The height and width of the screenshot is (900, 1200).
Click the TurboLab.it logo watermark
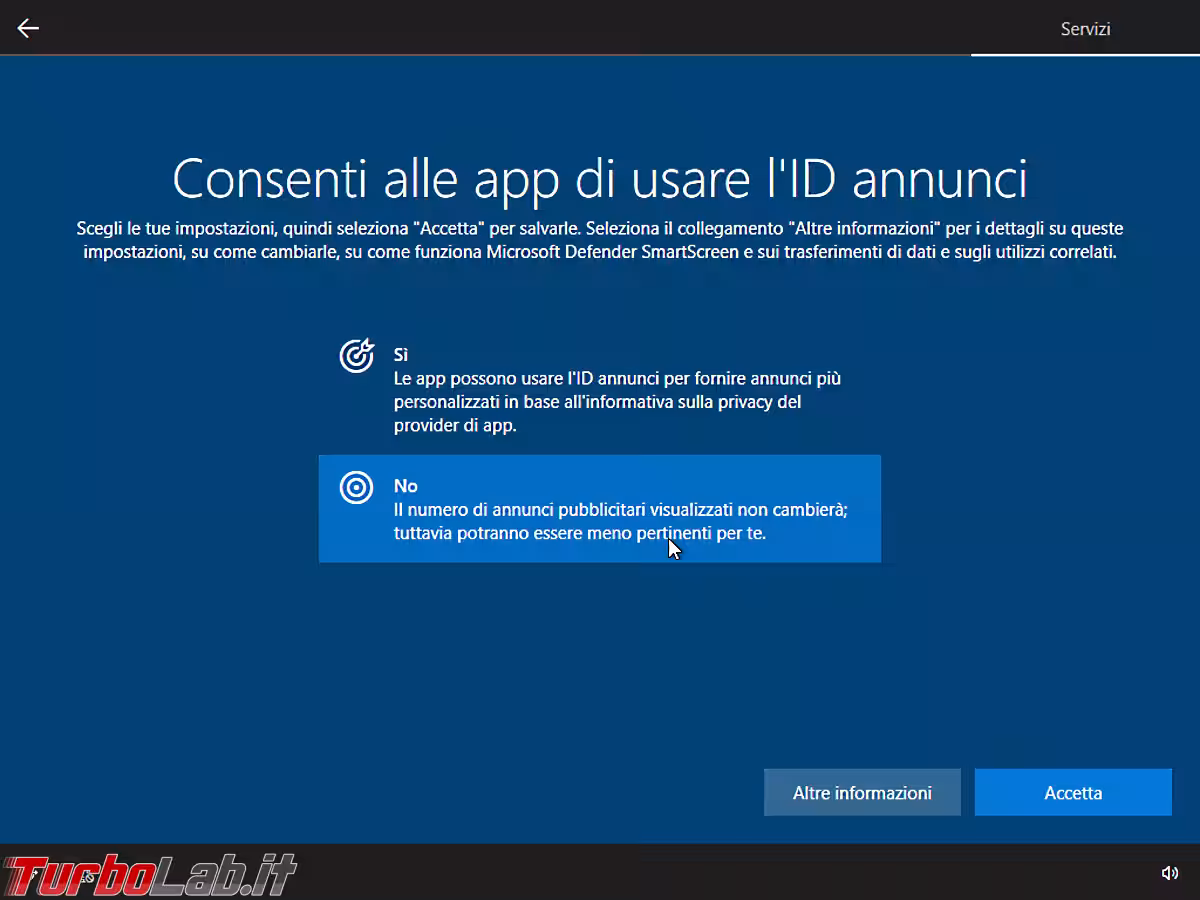click(150, 875)
